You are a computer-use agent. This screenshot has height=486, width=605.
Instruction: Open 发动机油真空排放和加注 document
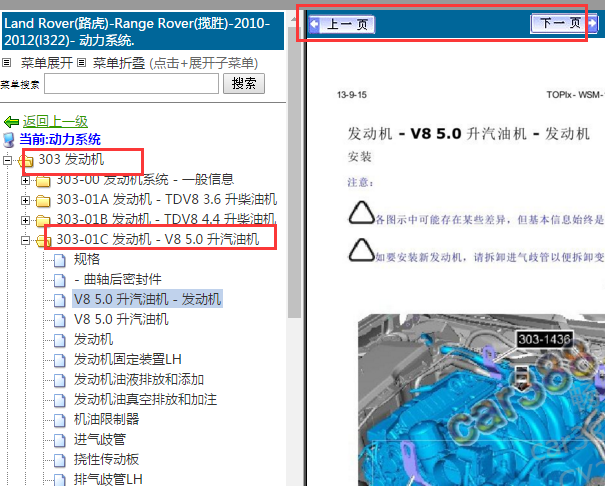tap(145, 399)
